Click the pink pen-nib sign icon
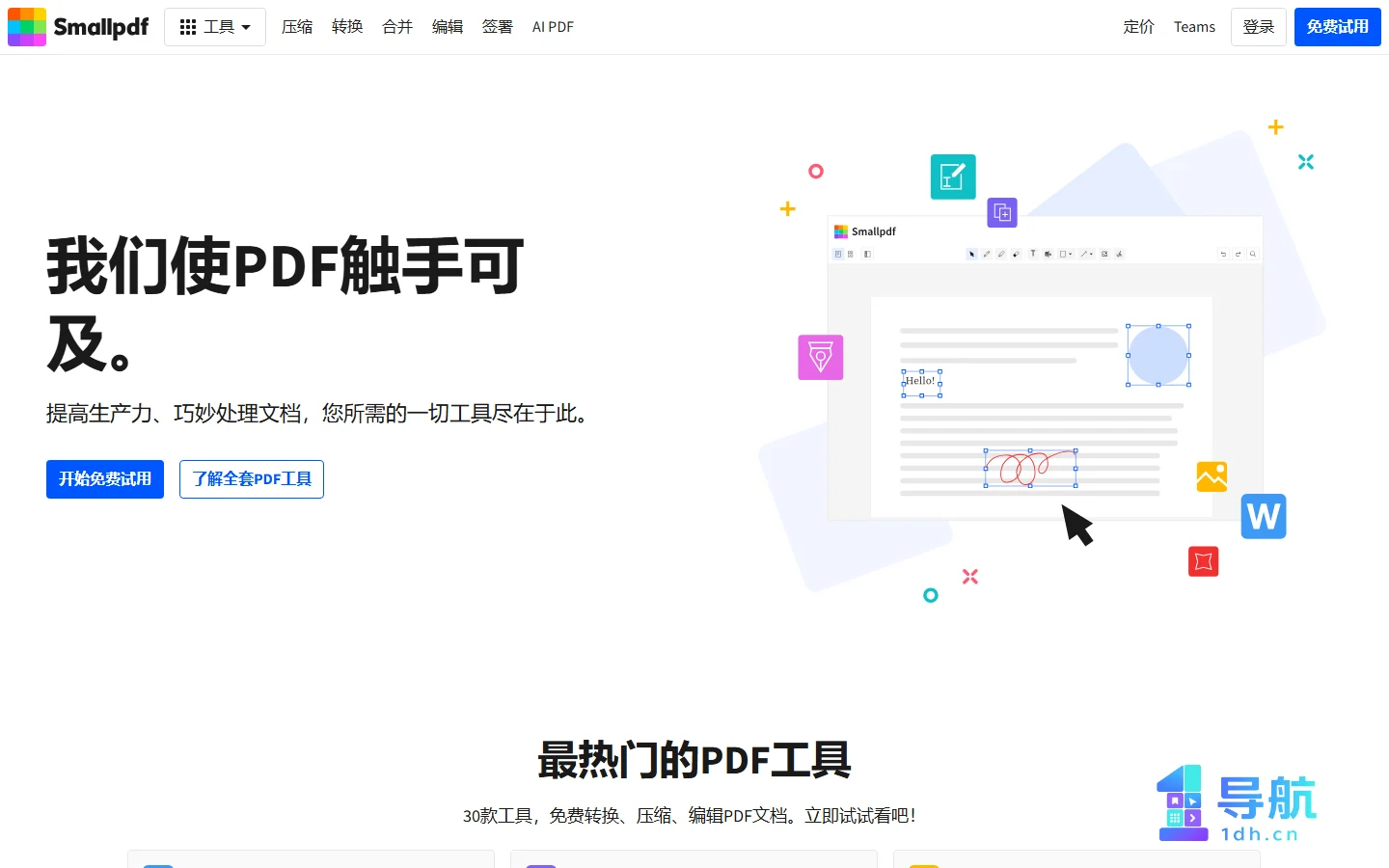Screen dimensions: 1389x868 821,357
